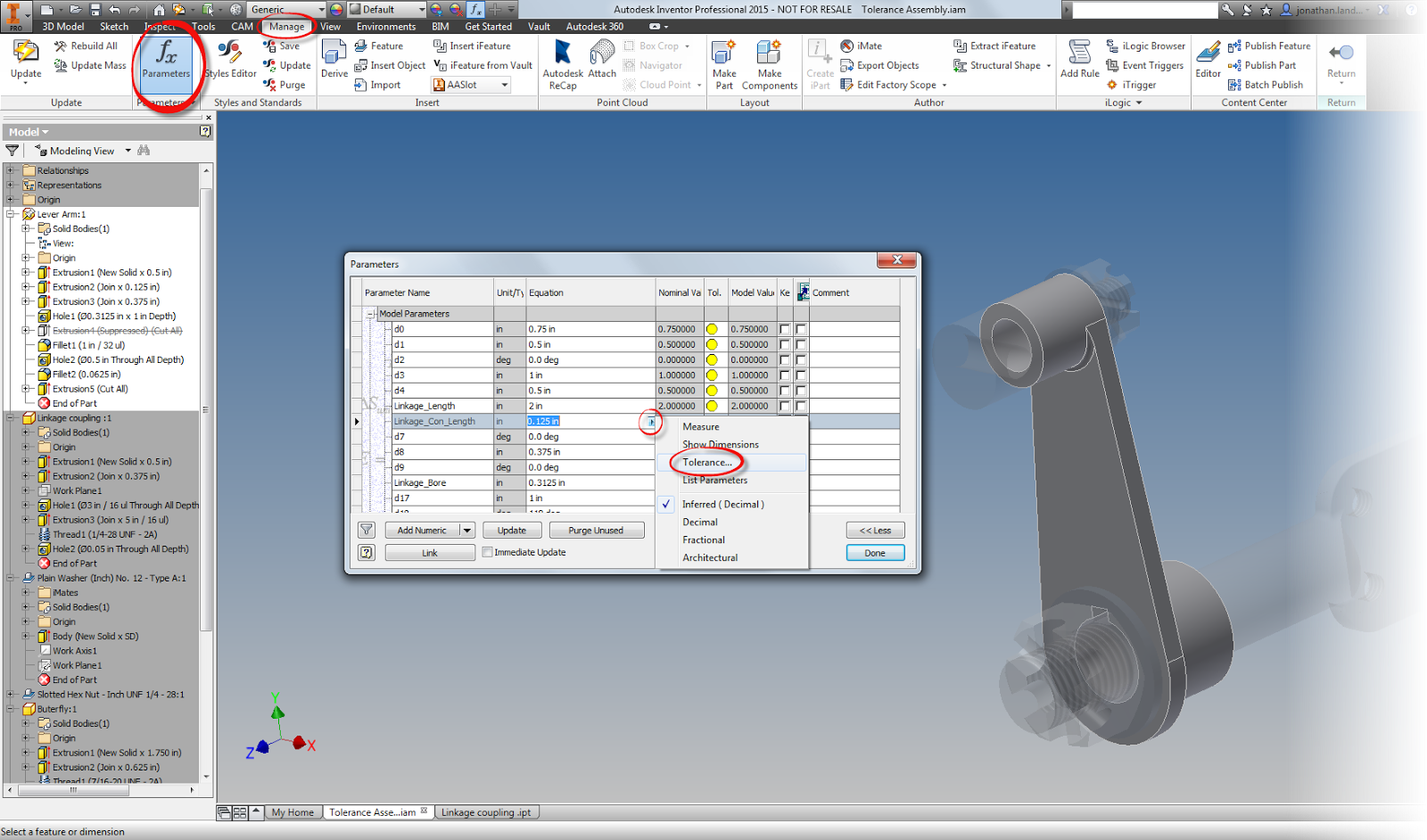This screenshot has height=840, width=1427.
Task: Click Extract iFeature
Action: pyautogui.click(x=994, y=46)
